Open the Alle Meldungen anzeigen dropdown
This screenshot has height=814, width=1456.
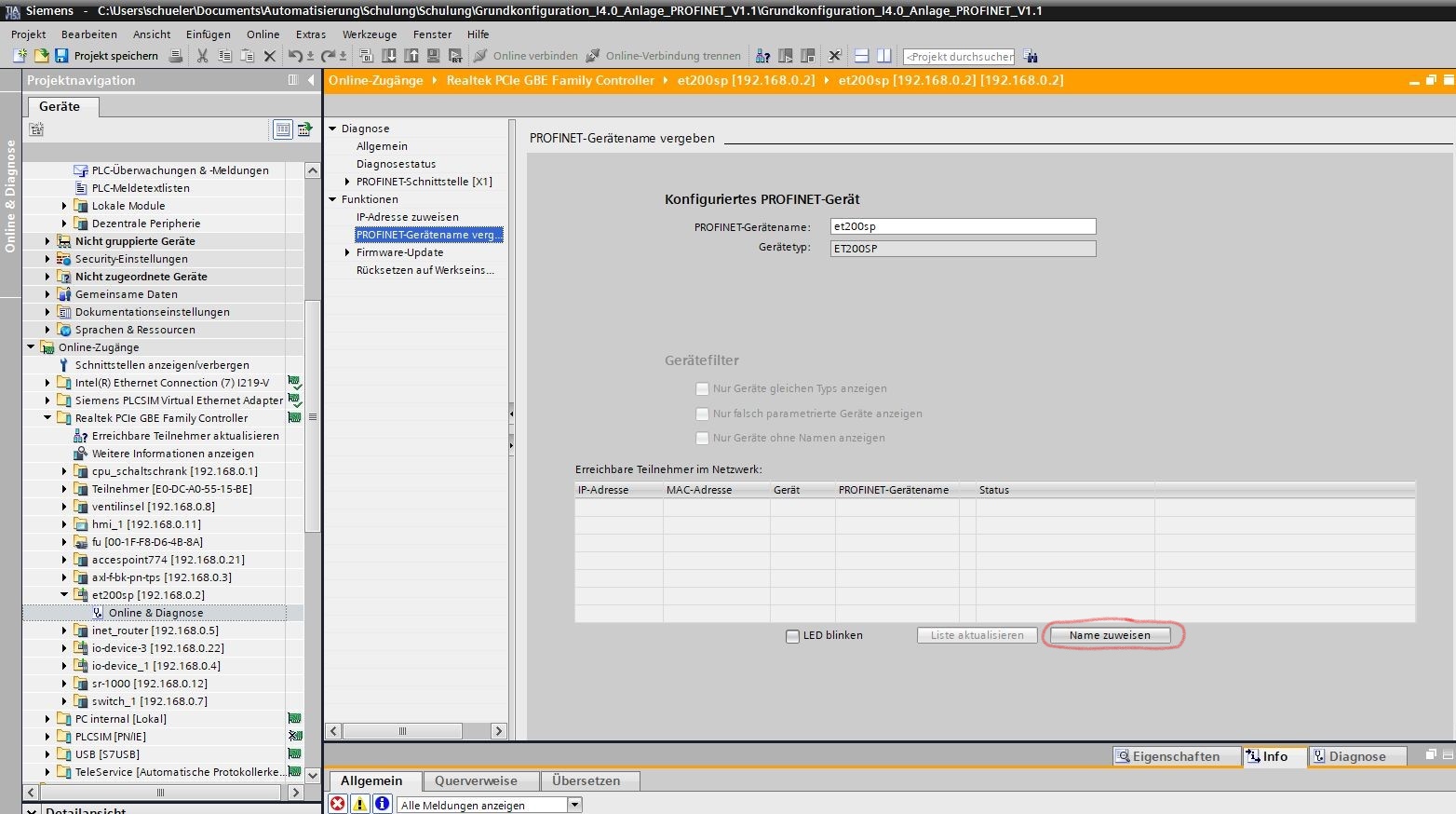pyautogui.click(x=574, y=805)
